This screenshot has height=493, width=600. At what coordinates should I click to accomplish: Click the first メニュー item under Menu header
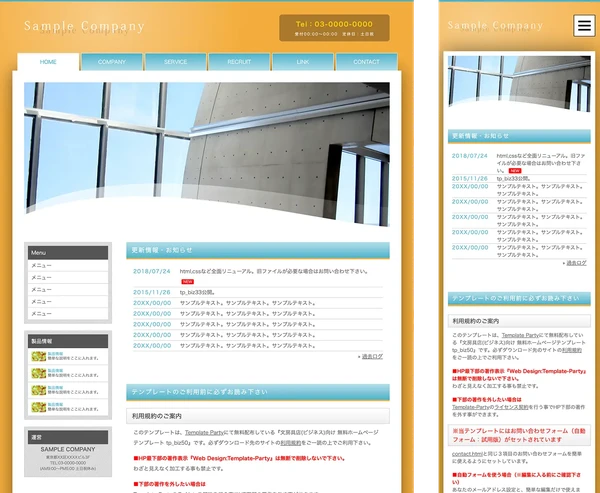(68, 266)
